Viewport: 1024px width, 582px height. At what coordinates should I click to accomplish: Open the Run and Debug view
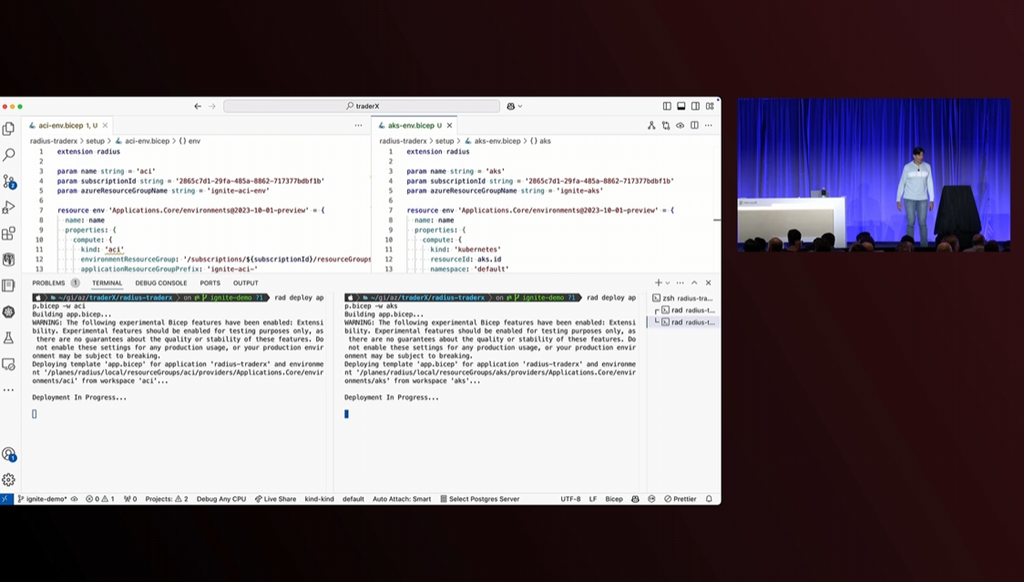click(9, 207)
